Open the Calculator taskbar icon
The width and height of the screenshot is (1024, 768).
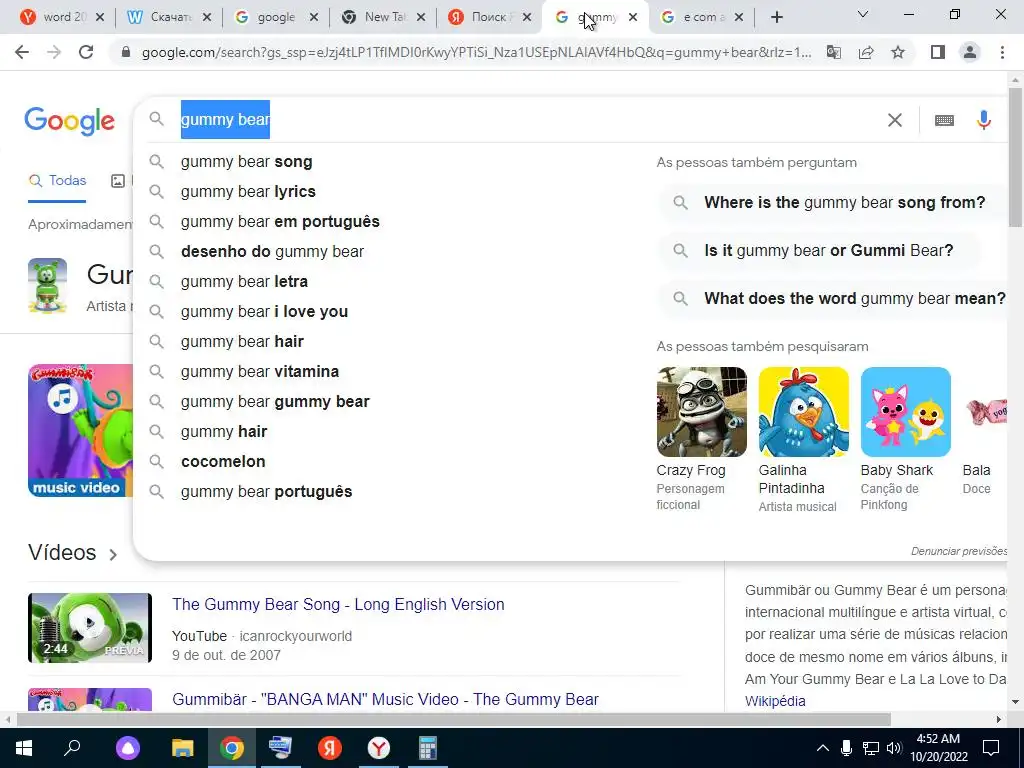(x=427, y=748)
